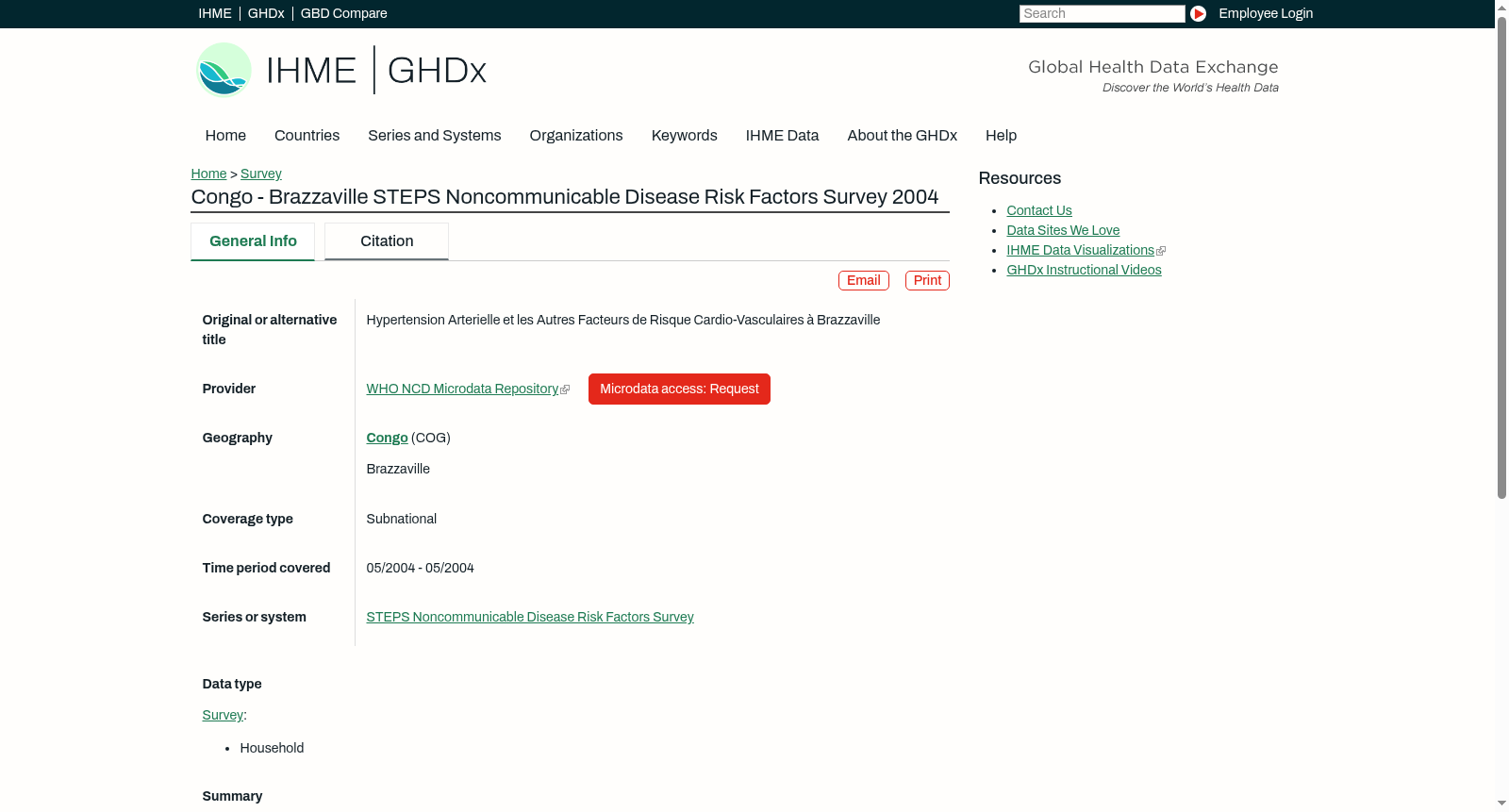Click the Brazzaville geography text

pos(398,470)
